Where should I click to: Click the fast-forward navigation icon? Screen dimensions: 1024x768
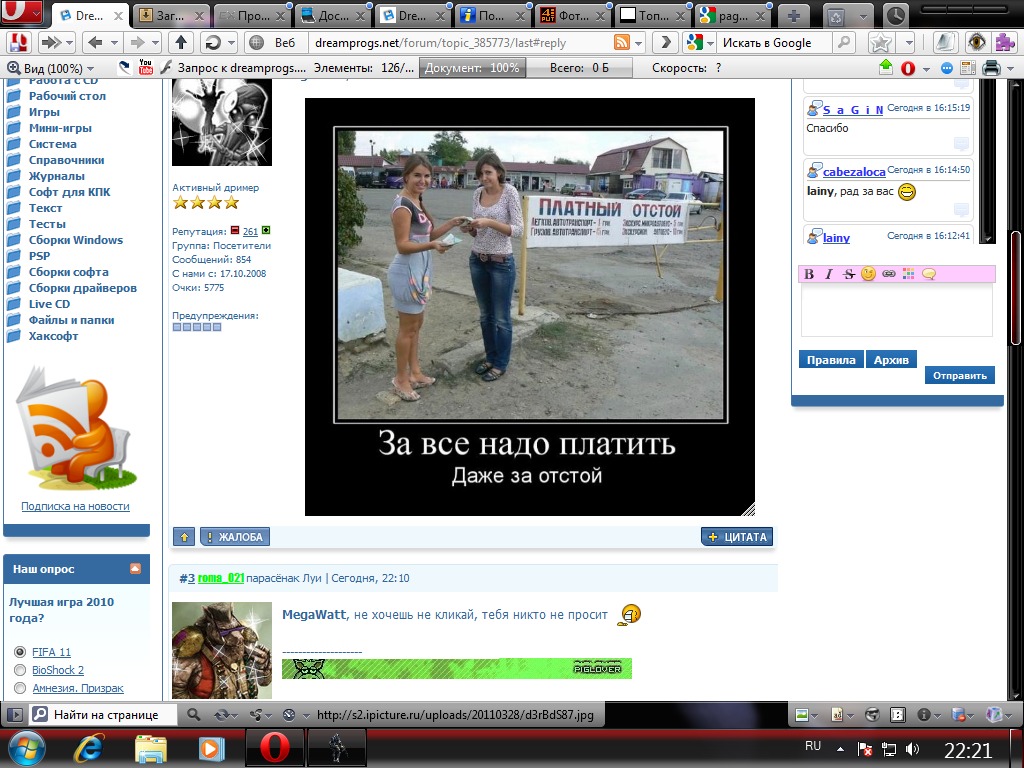pyautogui.click(x=50, y=43)
